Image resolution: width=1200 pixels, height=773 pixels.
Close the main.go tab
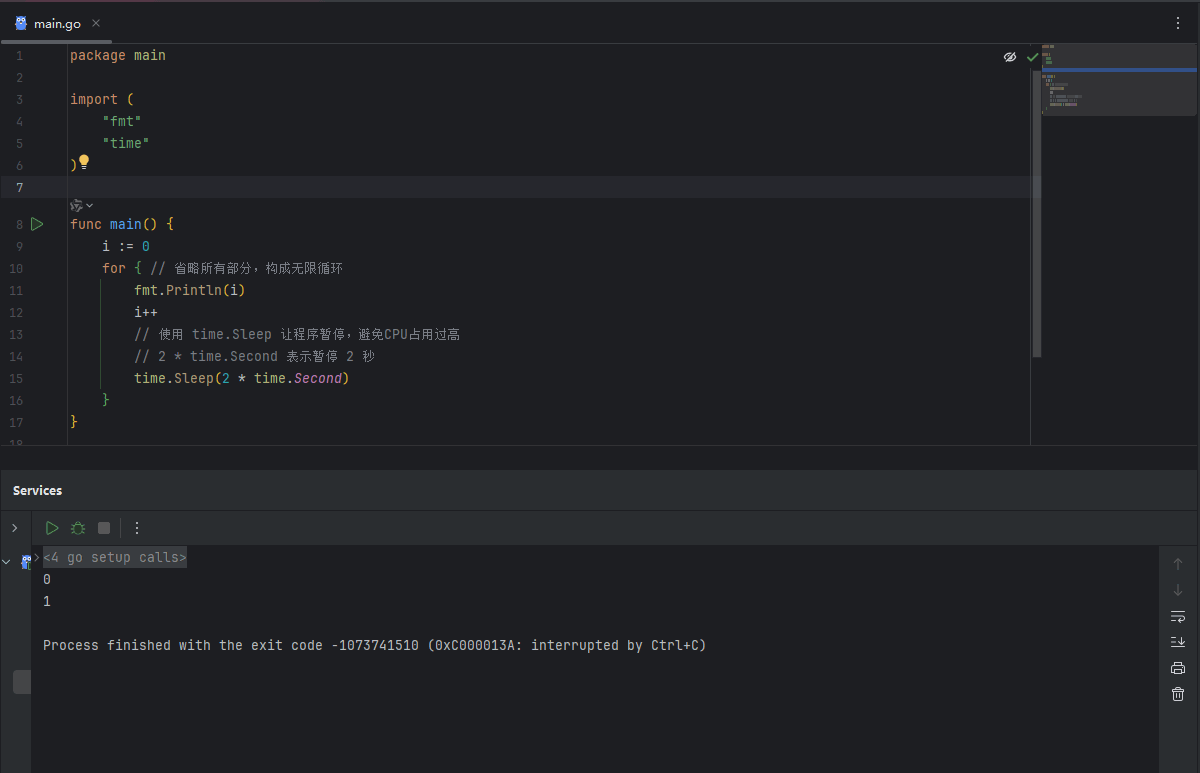96,23
